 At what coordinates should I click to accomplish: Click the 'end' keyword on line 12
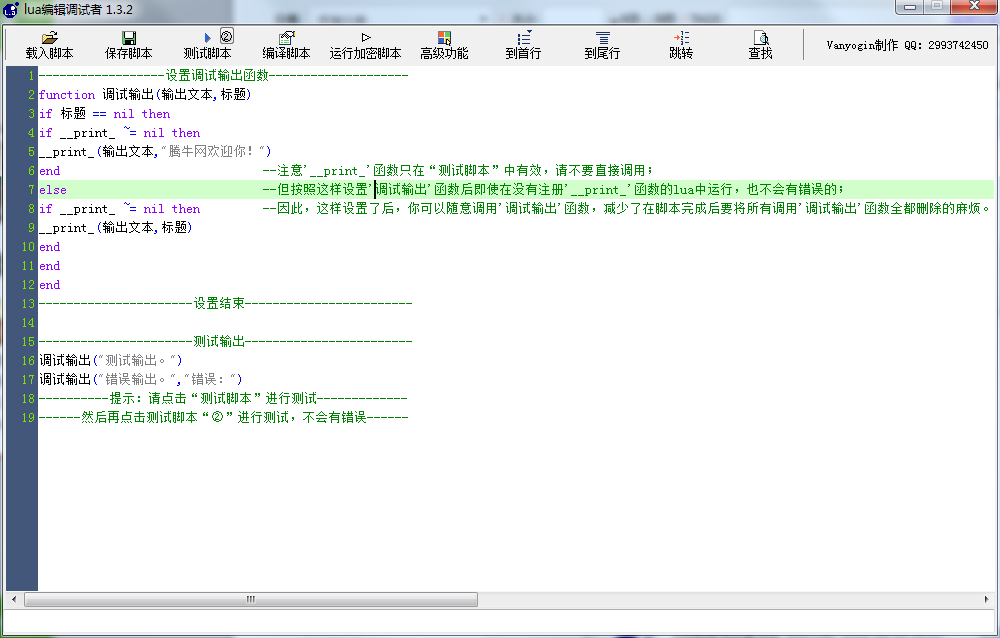point(50,285)
